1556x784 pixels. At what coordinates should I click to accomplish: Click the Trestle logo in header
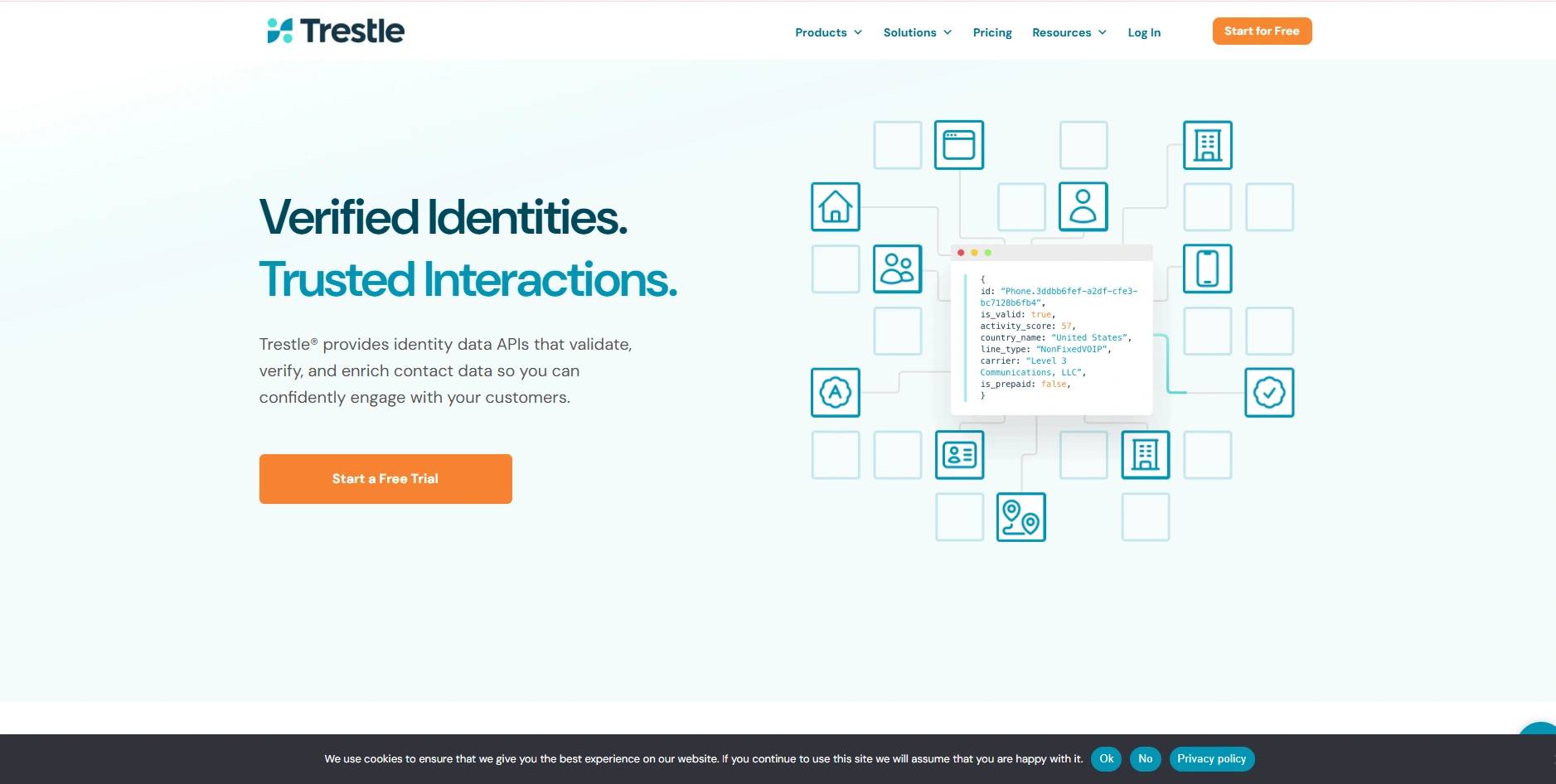coord(336,31)
